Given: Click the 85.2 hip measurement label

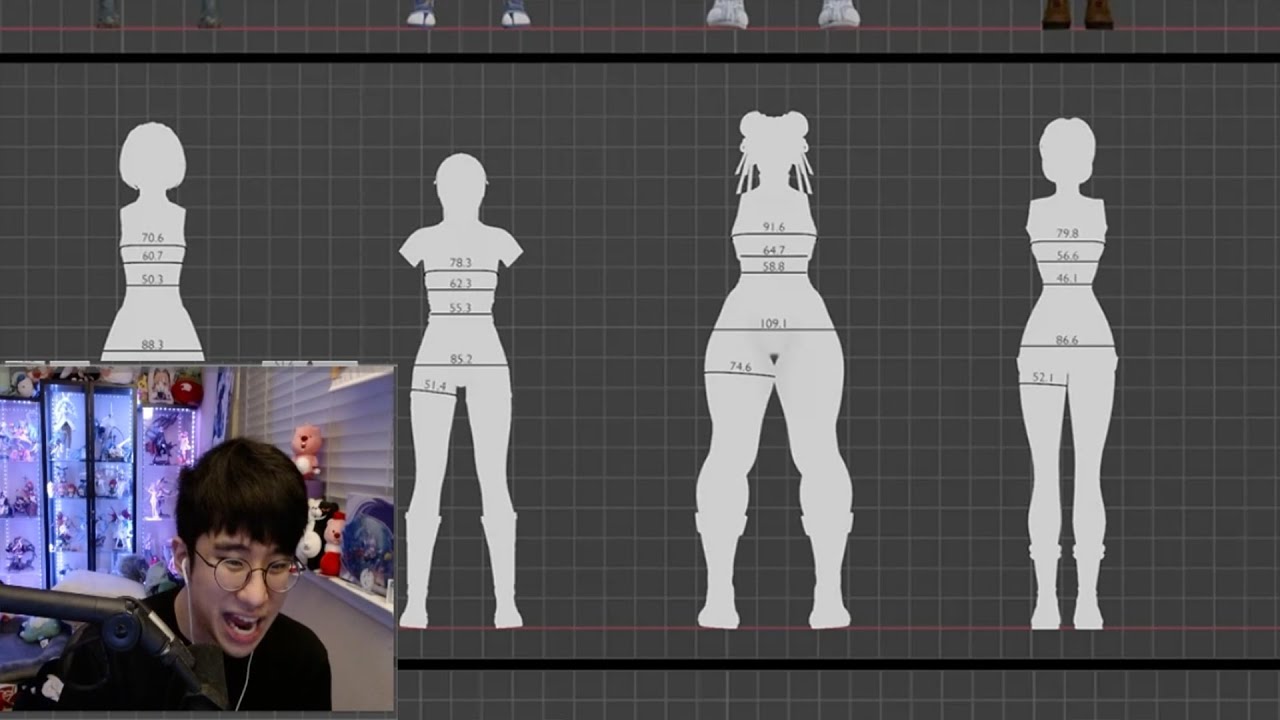Looking at the screenshot, I should click(x=461, y=359).
